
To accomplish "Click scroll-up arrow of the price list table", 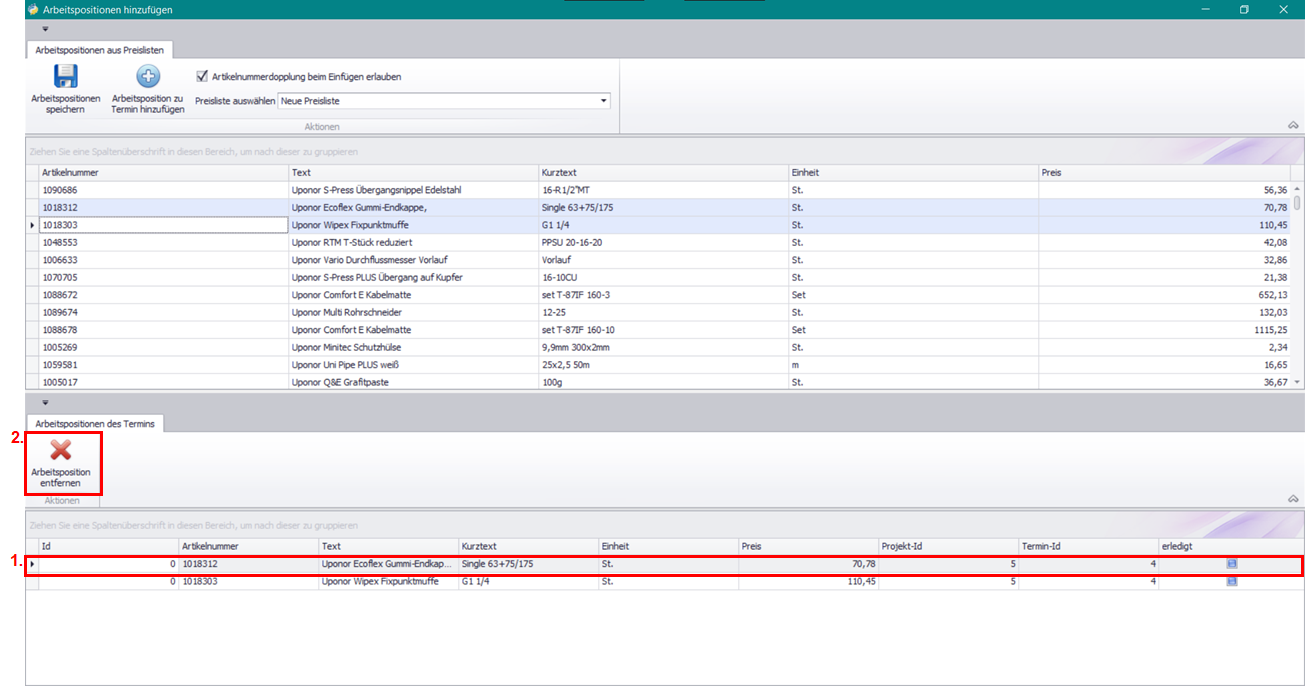I will click(1298, 189).
